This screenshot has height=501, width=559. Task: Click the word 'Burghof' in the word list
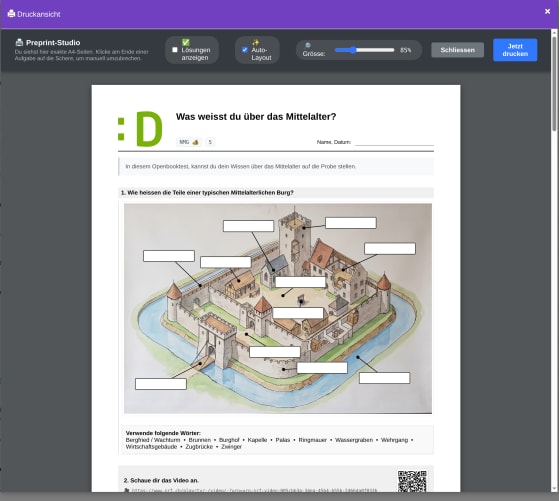[x=229, y=440]
